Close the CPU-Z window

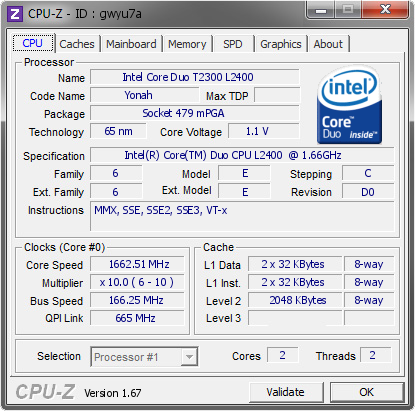click(x=386, y=10)
